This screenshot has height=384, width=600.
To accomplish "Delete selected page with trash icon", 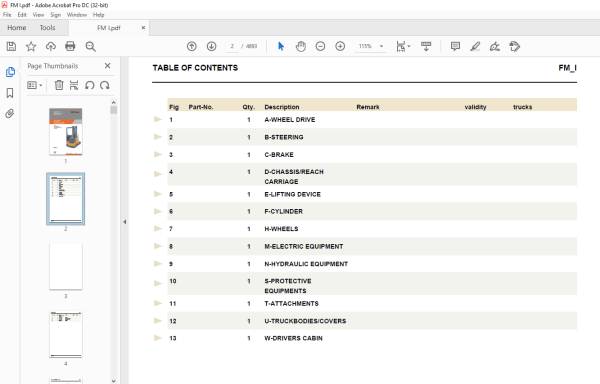I will coord(59,85).
